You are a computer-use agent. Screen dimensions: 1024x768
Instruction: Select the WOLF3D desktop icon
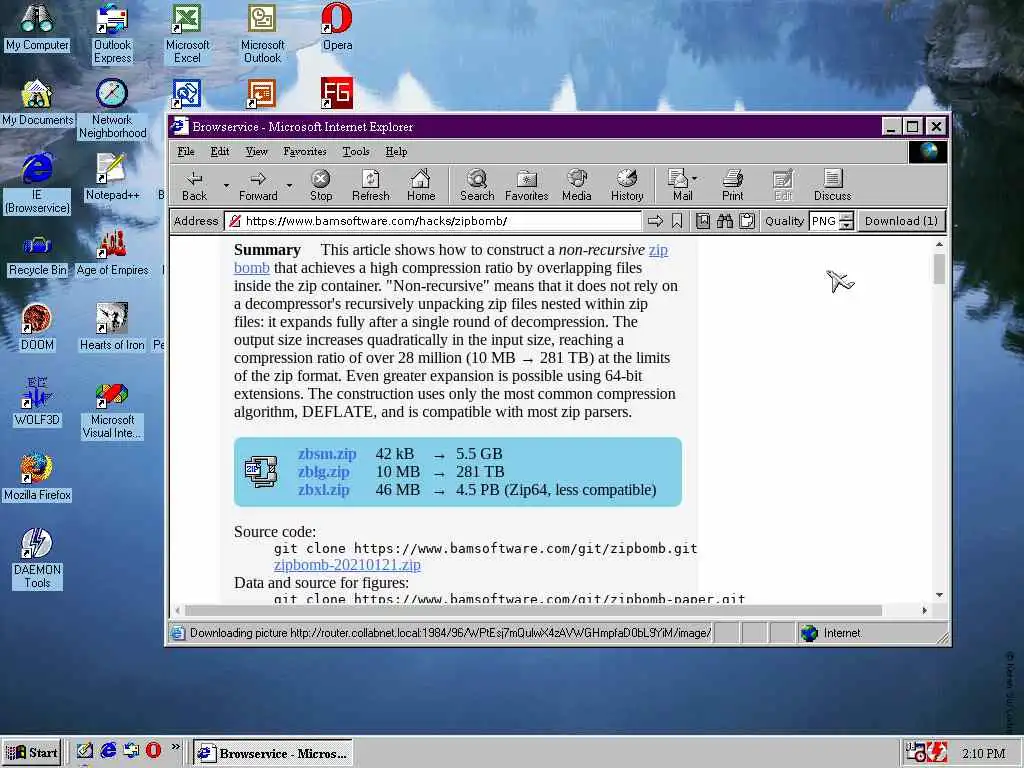click(x=37, y=402)
